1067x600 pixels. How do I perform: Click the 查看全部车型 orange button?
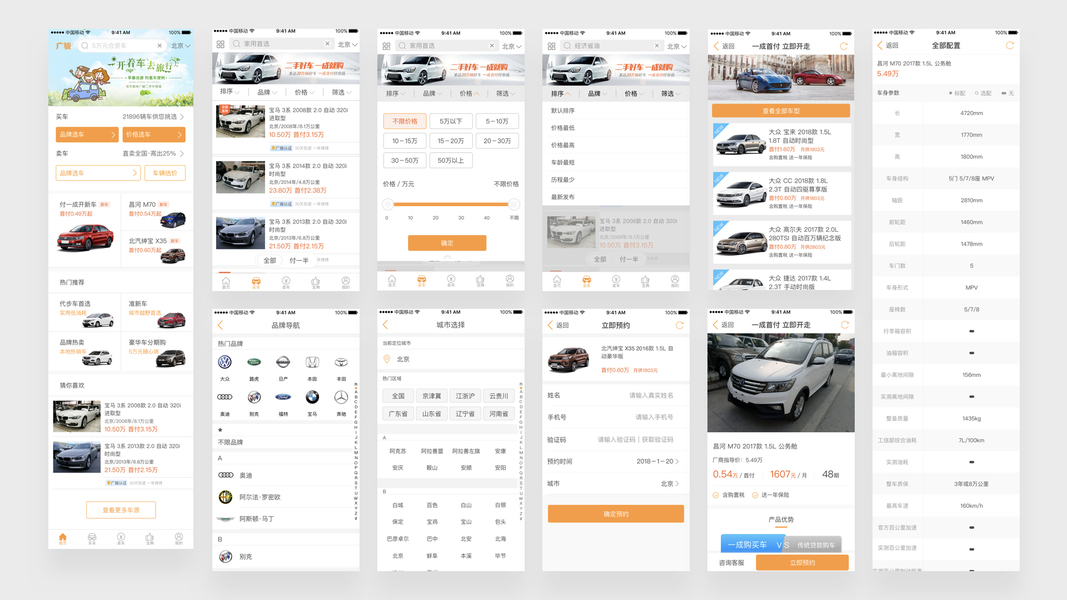781,110
